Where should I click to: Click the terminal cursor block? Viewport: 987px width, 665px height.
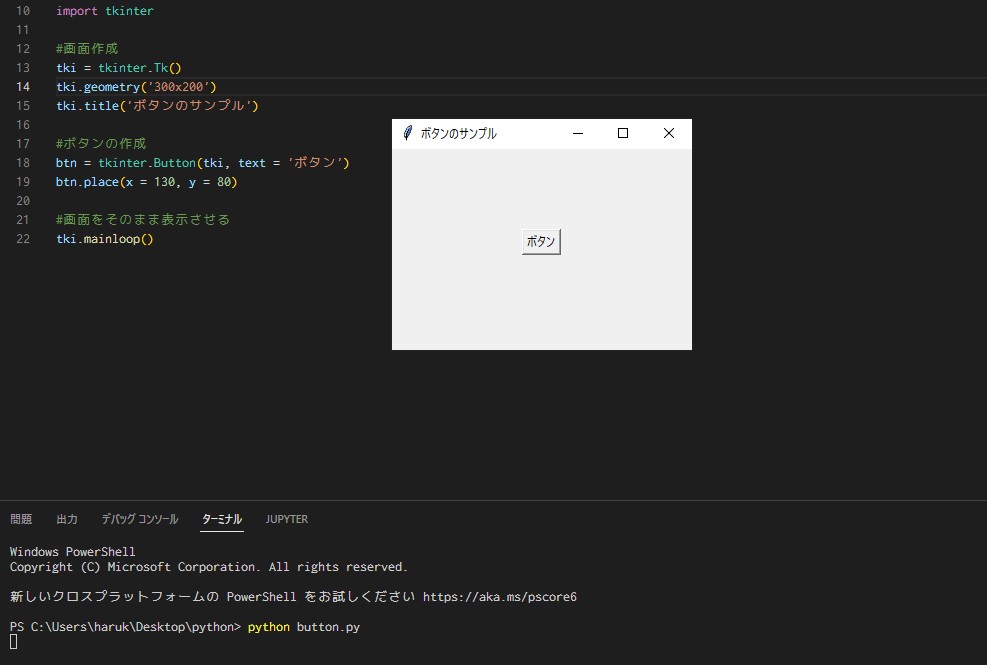click(14, 642)
